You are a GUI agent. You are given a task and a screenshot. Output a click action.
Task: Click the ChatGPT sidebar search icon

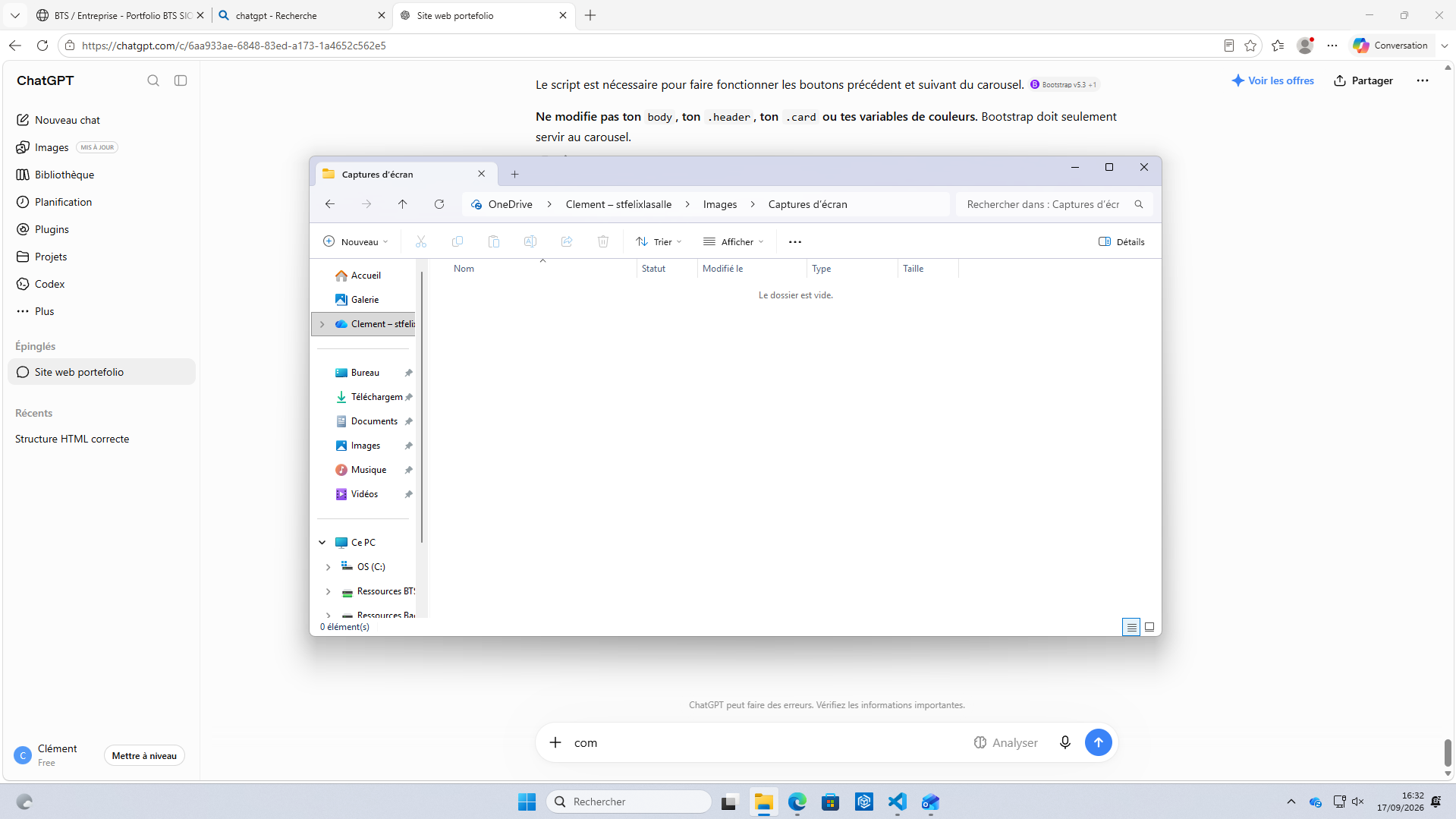click(153, 80)
